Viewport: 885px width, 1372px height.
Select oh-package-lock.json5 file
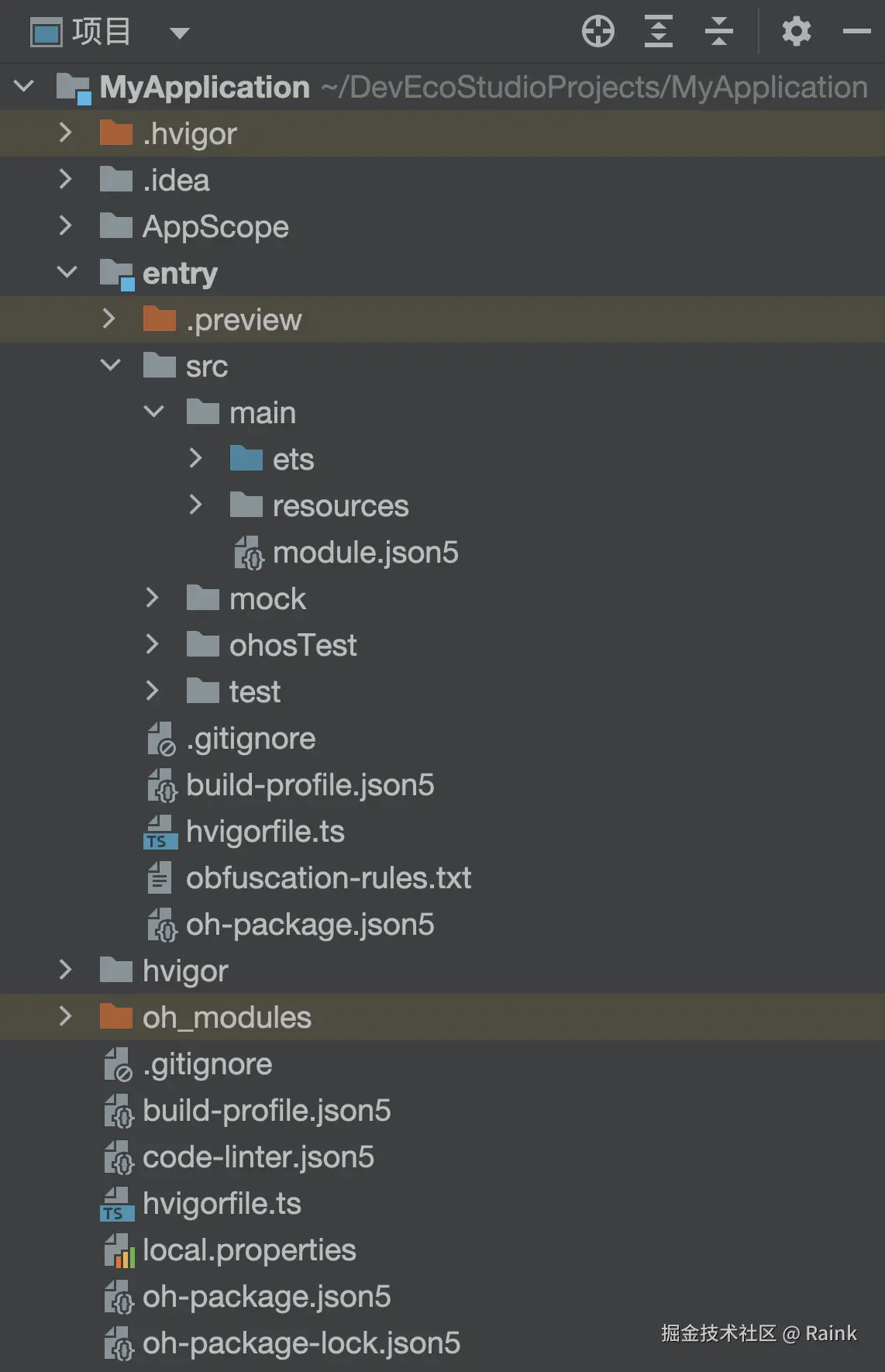(x=301, y=1343)
